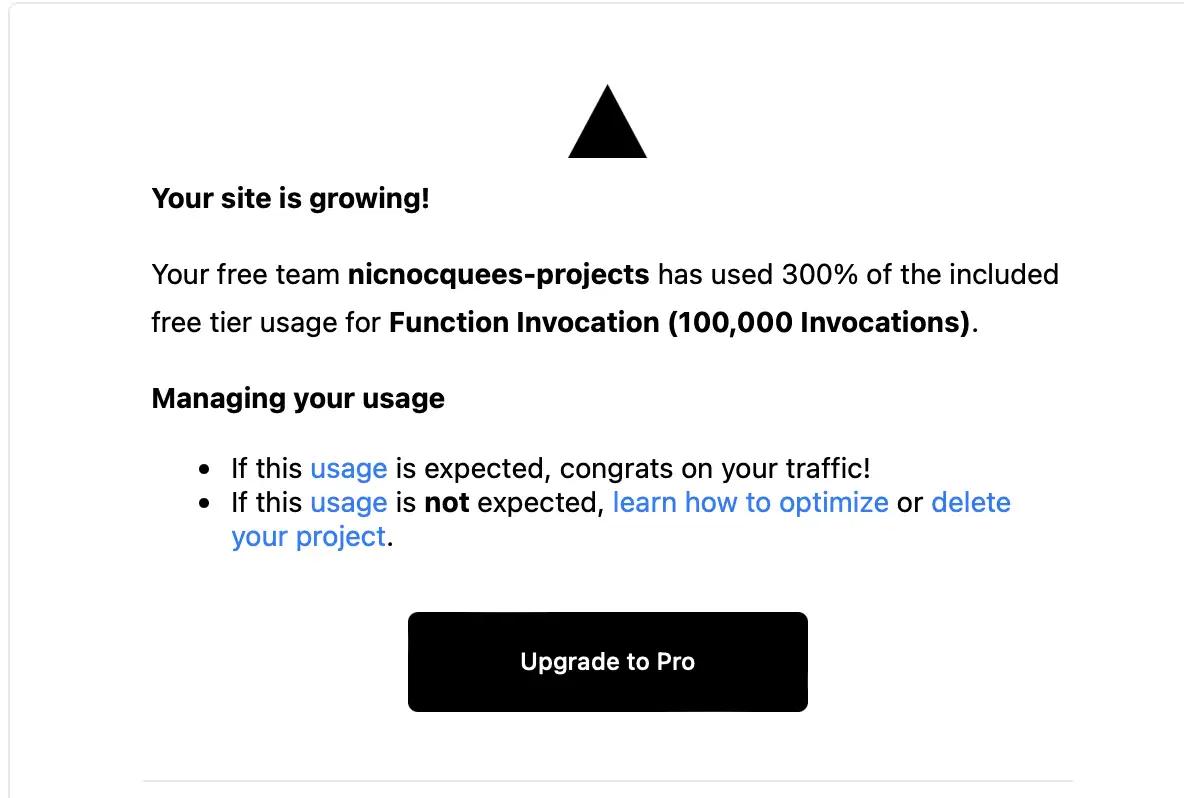This screenshot has width=1184, height=798.
Task: Click the Function Invocation (100,000 Invocations) text
Action: pos(680,323)
